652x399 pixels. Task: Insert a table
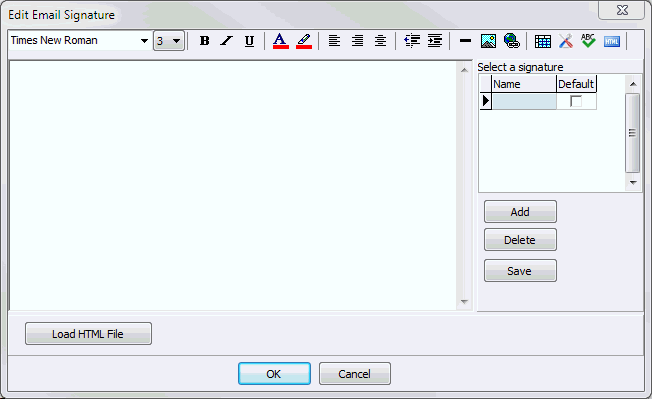[543, 41]
